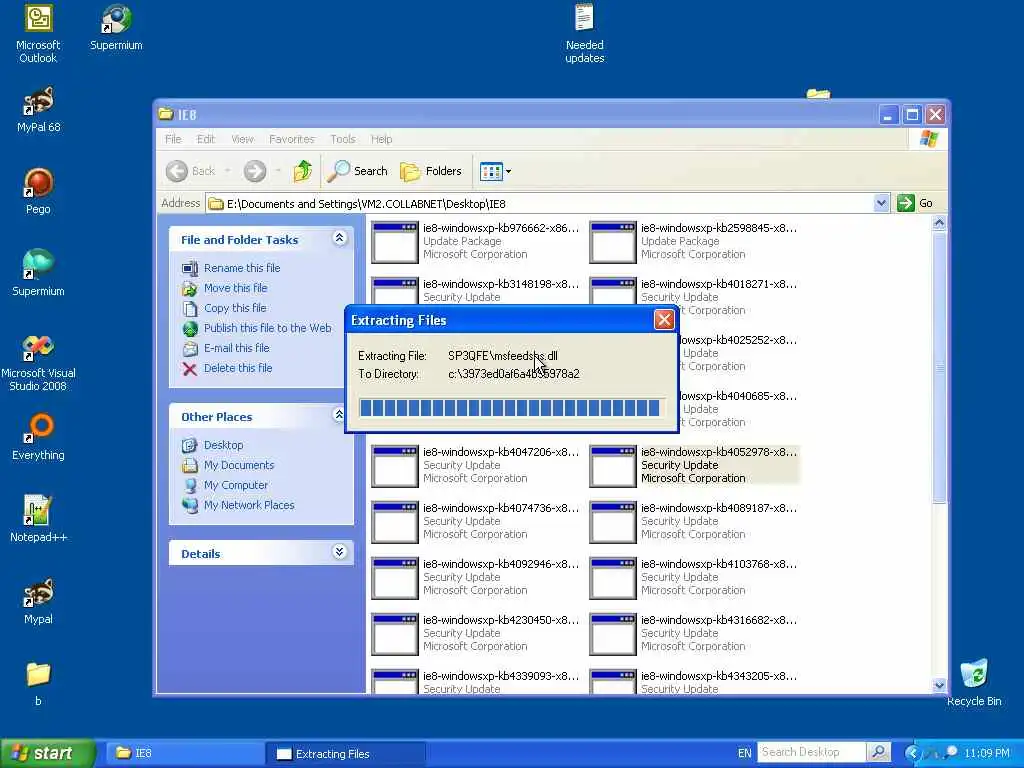1024x768 pixels.
Task: Switch to the IE8 taskbar button
Action: (x=183, y=753)
